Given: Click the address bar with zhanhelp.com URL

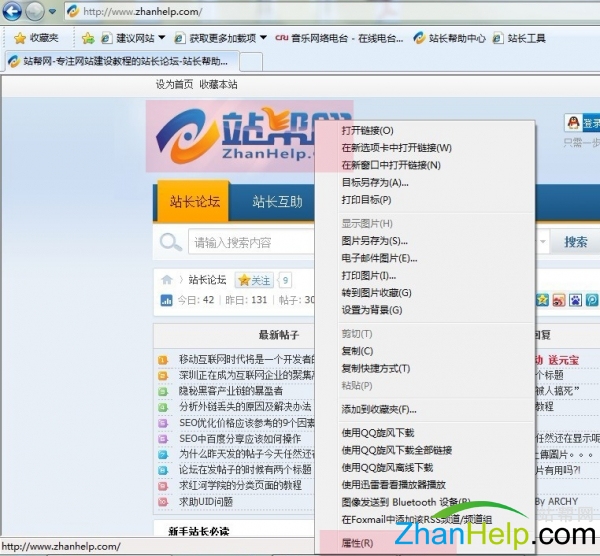Looking at the screenshot, I should coord(331,11).
